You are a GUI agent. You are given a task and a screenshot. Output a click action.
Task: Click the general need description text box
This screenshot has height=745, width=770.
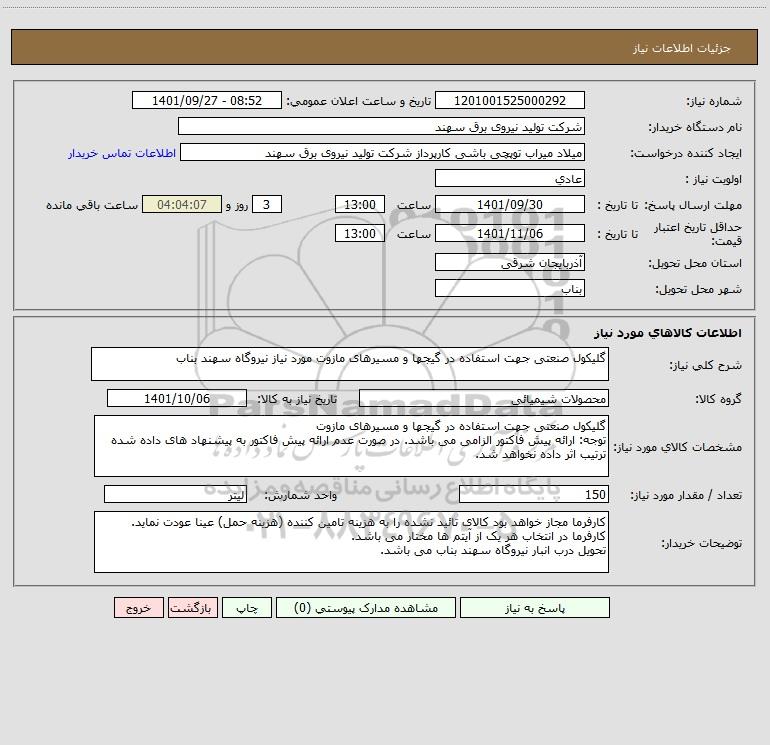coord(350,364)
